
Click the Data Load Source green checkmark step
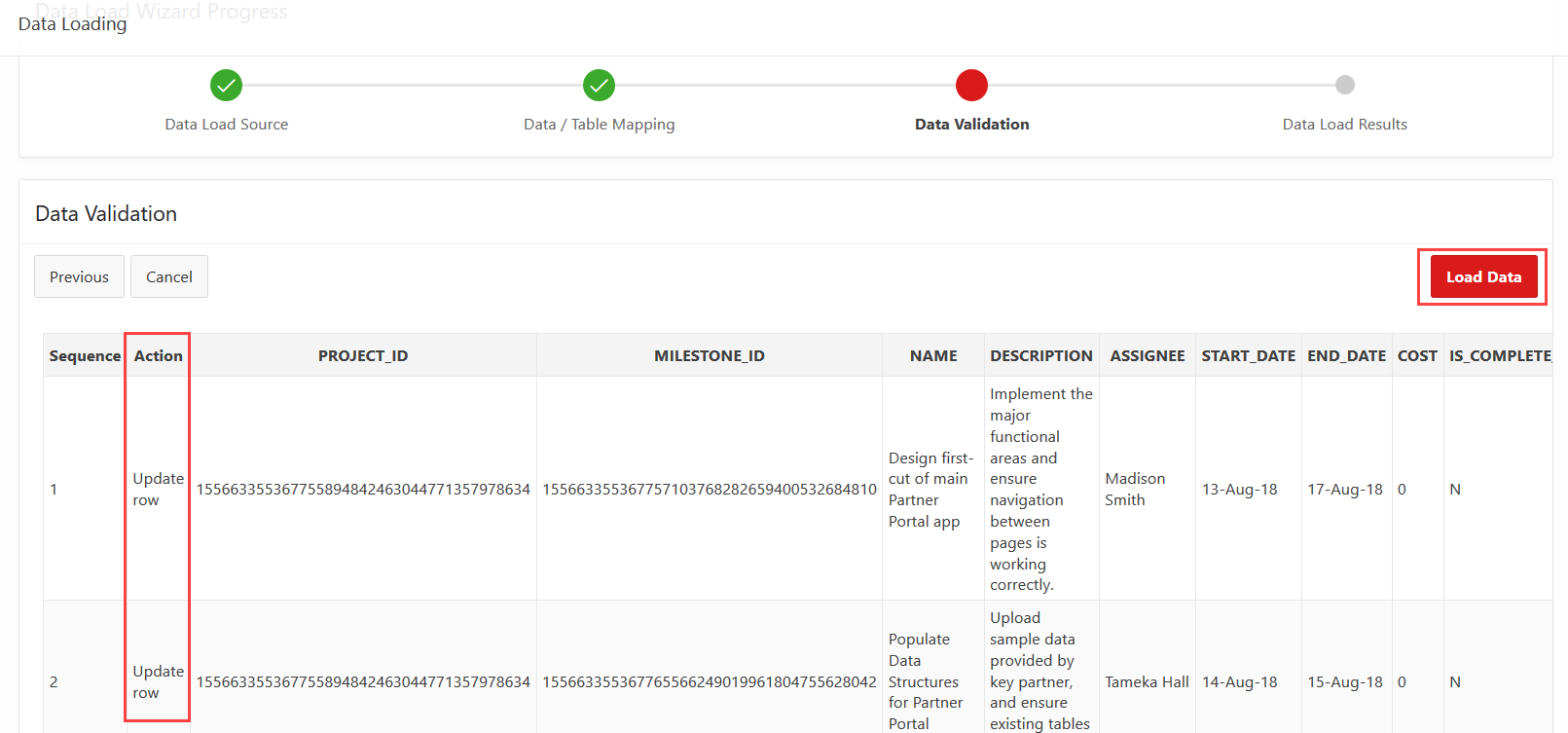226,86
